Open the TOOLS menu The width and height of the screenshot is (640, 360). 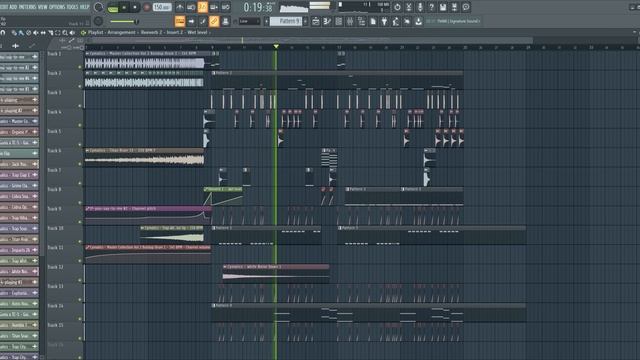tap(72, 7)
